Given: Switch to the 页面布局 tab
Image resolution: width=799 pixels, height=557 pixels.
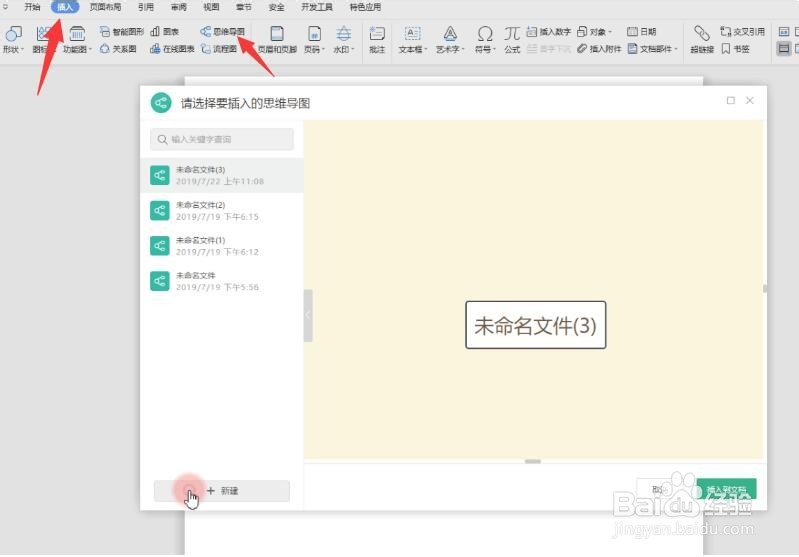Looking at the screenshot, I should click(x=105, y=7).
